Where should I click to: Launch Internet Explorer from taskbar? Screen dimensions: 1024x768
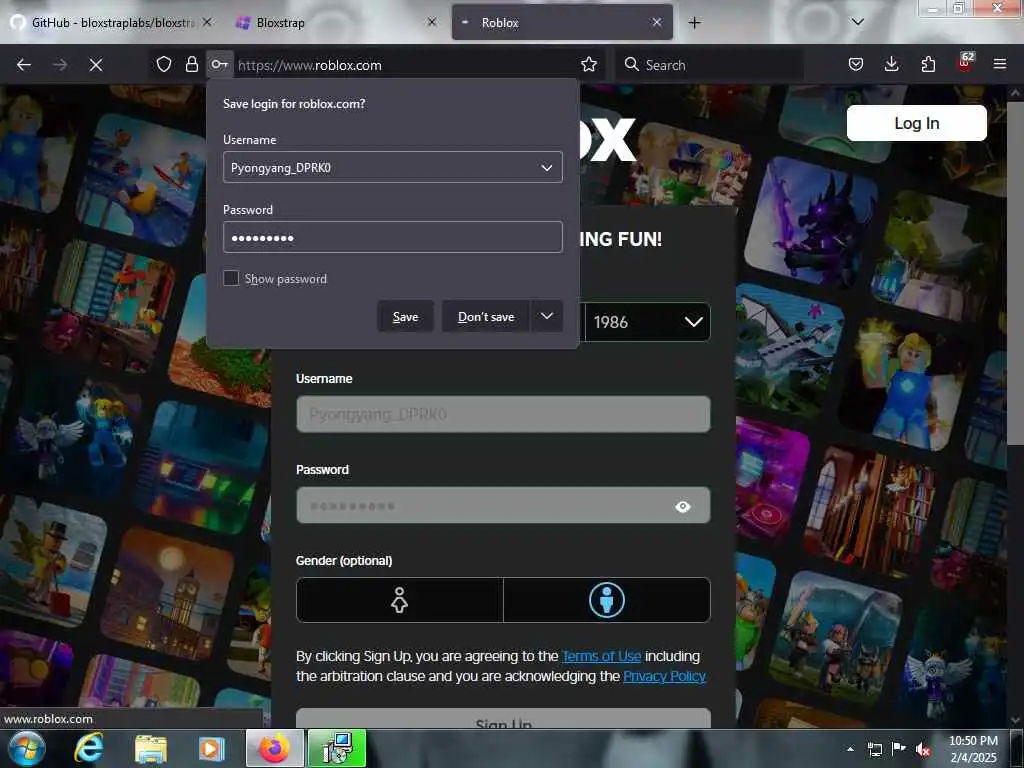point(89,748)
